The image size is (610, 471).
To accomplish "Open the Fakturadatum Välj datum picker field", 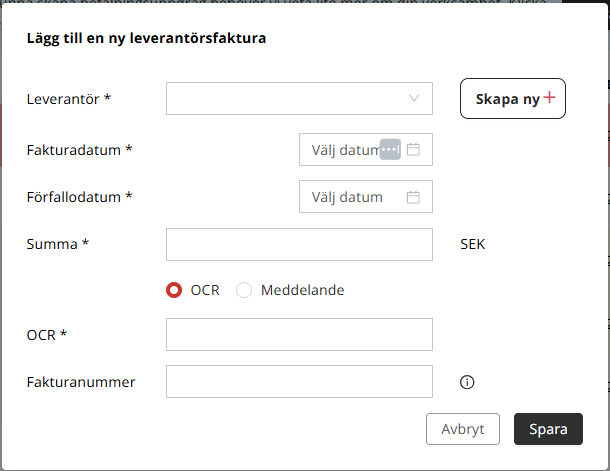I will [366, 149].
